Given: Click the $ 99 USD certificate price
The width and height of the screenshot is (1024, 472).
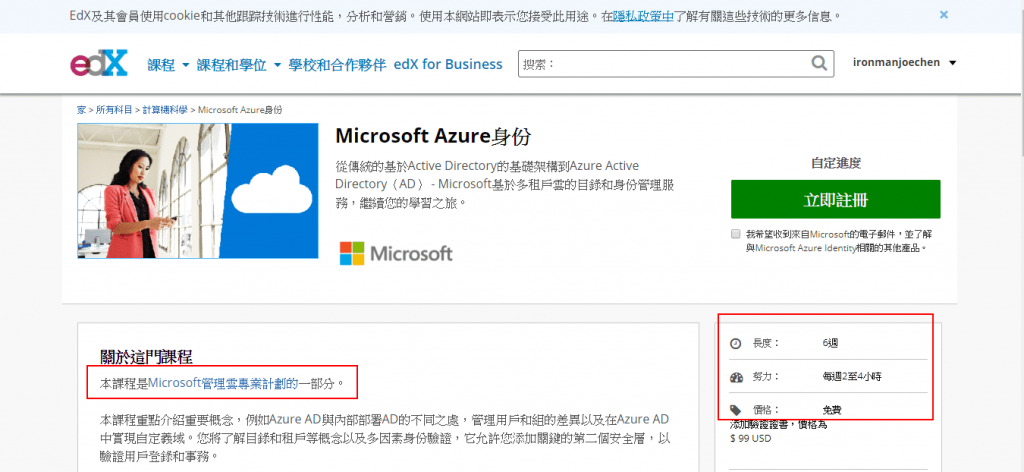Looking at the screenshot, I should click(750, 439).
